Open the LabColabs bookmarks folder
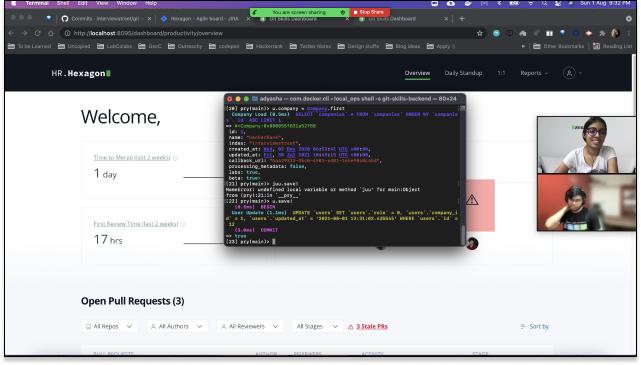The width and height of the screenshot is (641, 365). 114,46
